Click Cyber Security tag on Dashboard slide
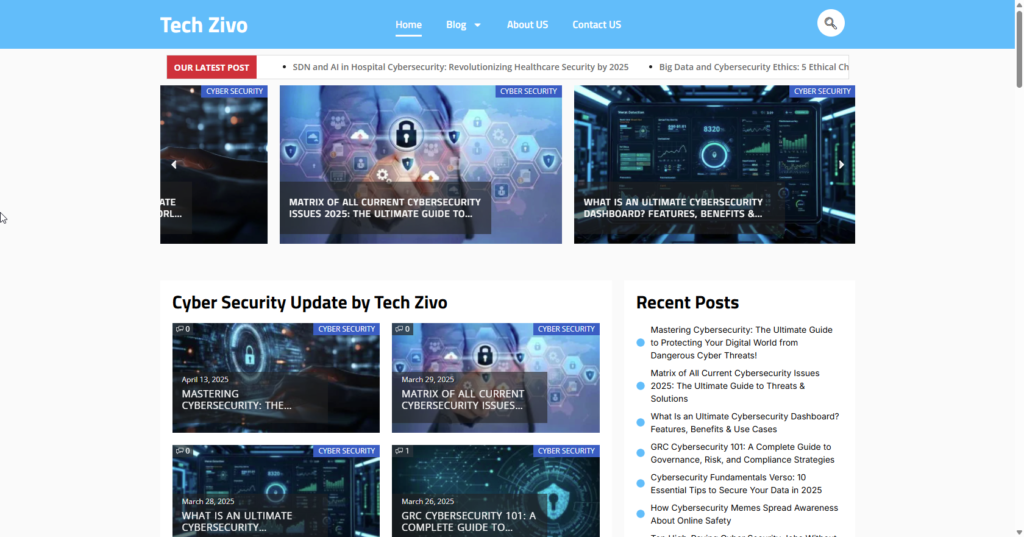1024x537 pixels. (822, 91)
